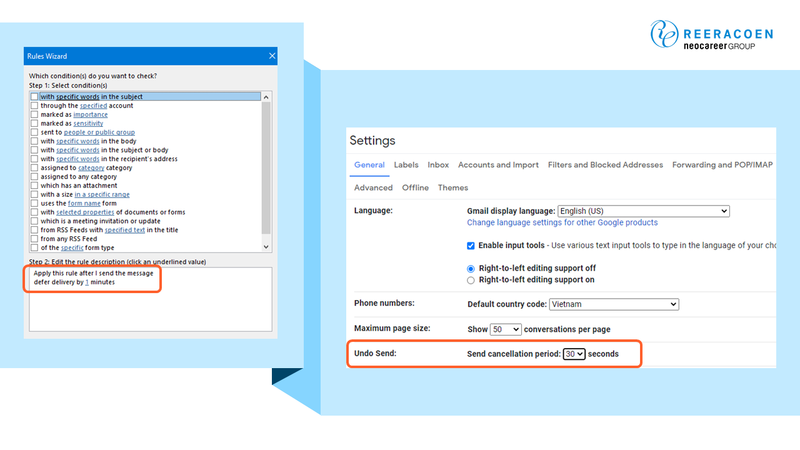Check 'uses the form name form' condition

click(34, 203)
